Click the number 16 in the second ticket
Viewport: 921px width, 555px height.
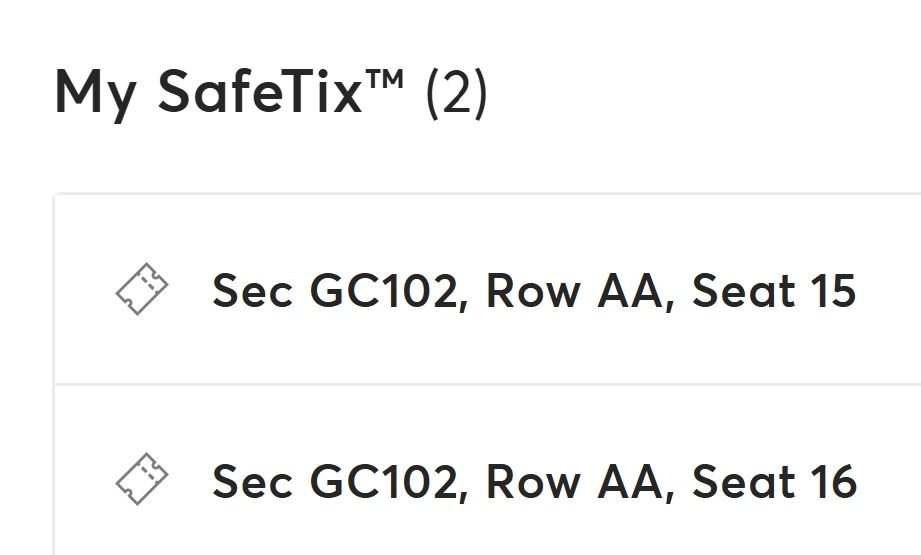tap(832, 481)
